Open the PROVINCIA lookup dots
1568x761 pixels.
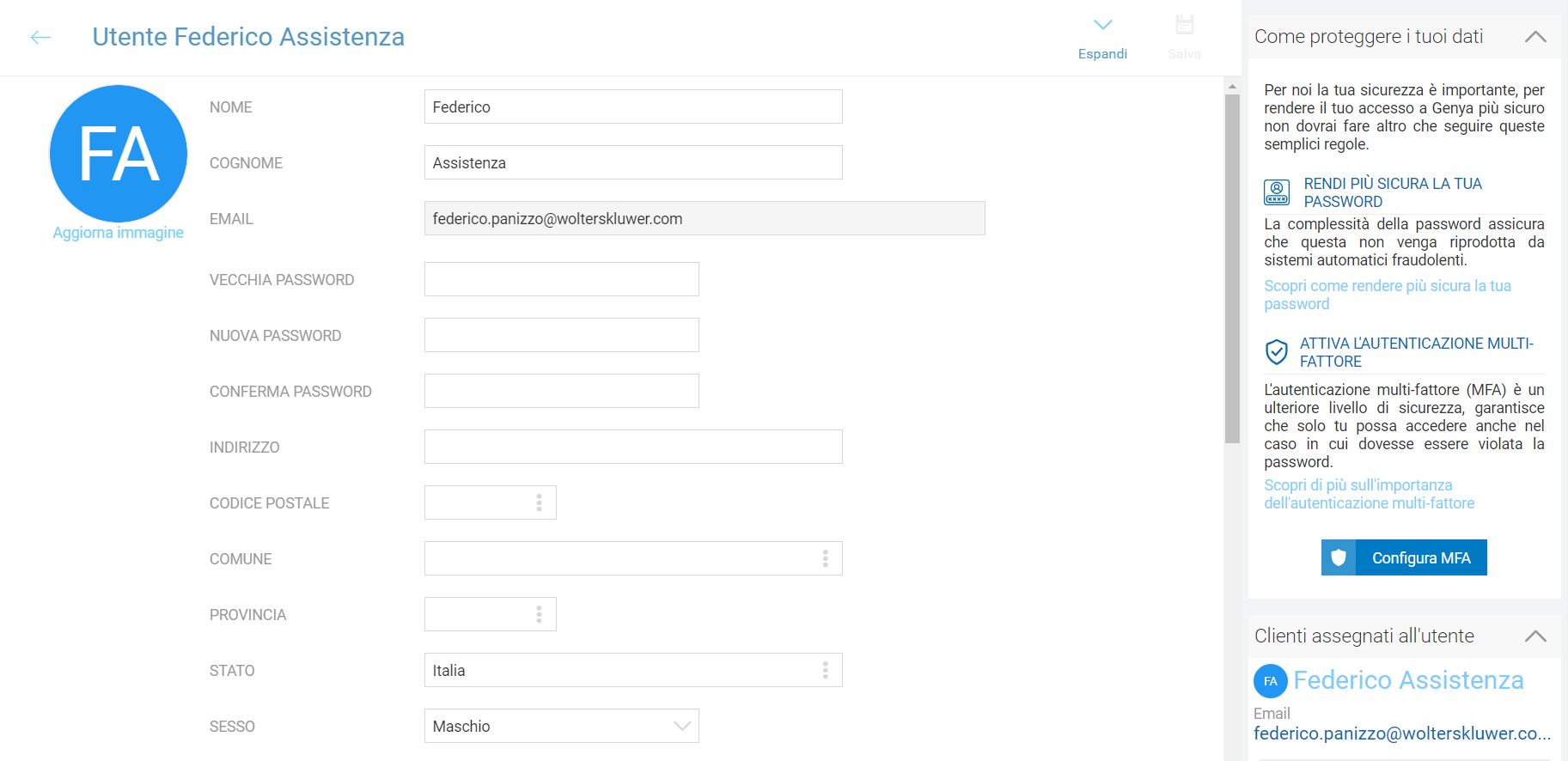(x=539, y=614)
